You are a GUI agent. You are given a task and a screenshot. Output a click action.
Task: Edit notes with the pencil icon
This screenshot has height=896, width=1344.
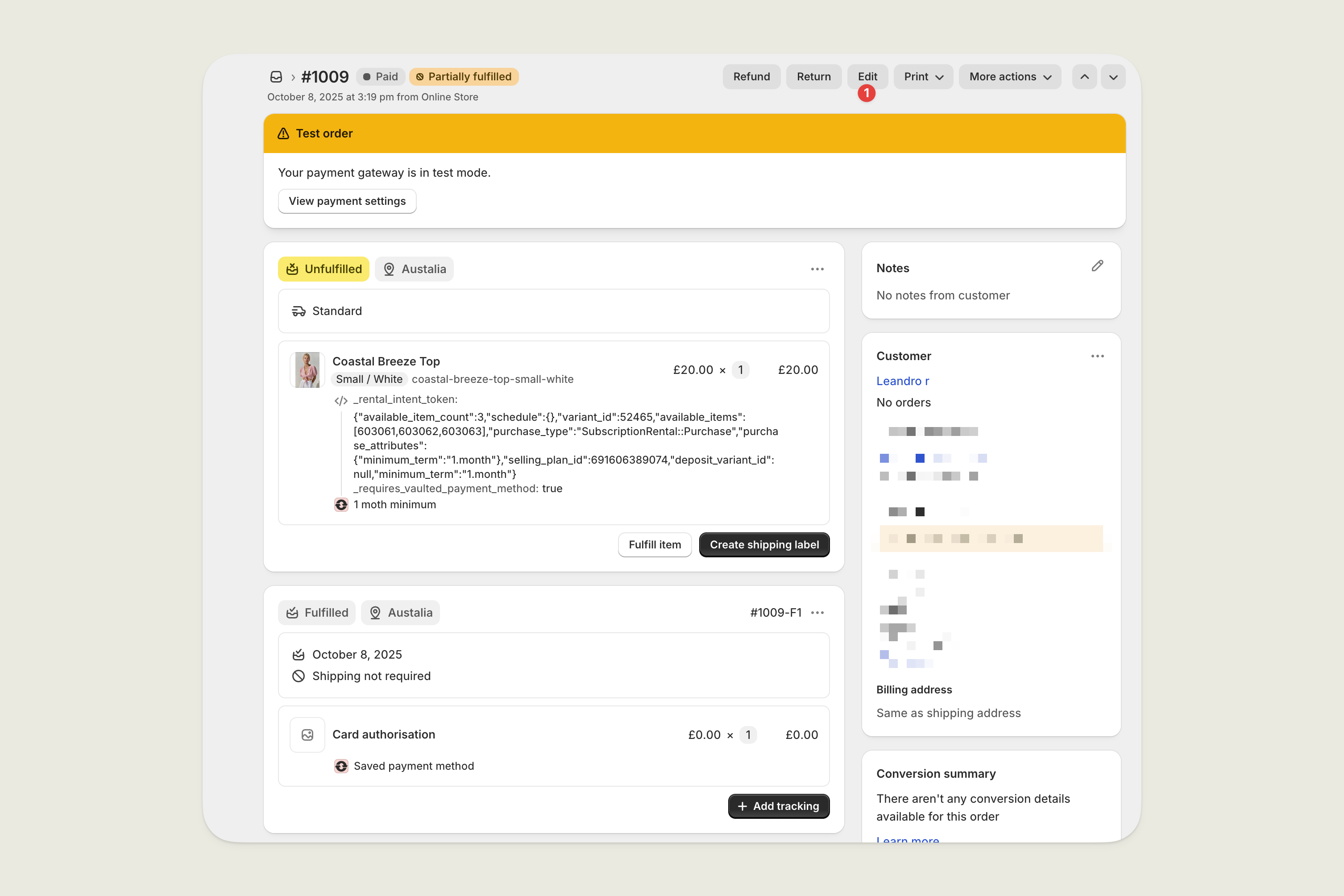pyautogui.click(x=1097, y=266)
